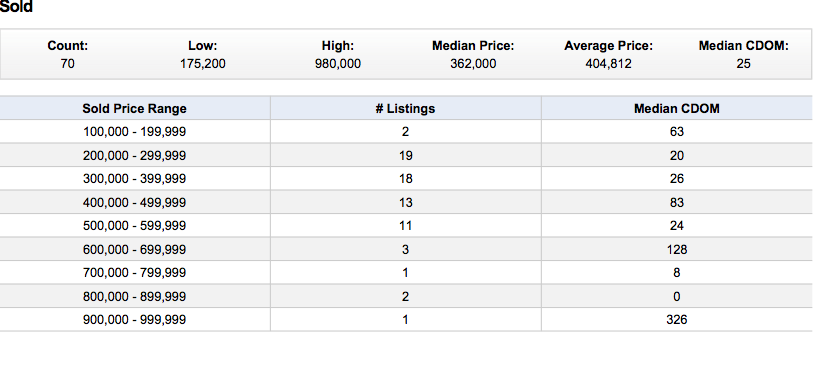Click the Median CDOM column header
This screenshot has width=820, height=368.
point(676,108)
